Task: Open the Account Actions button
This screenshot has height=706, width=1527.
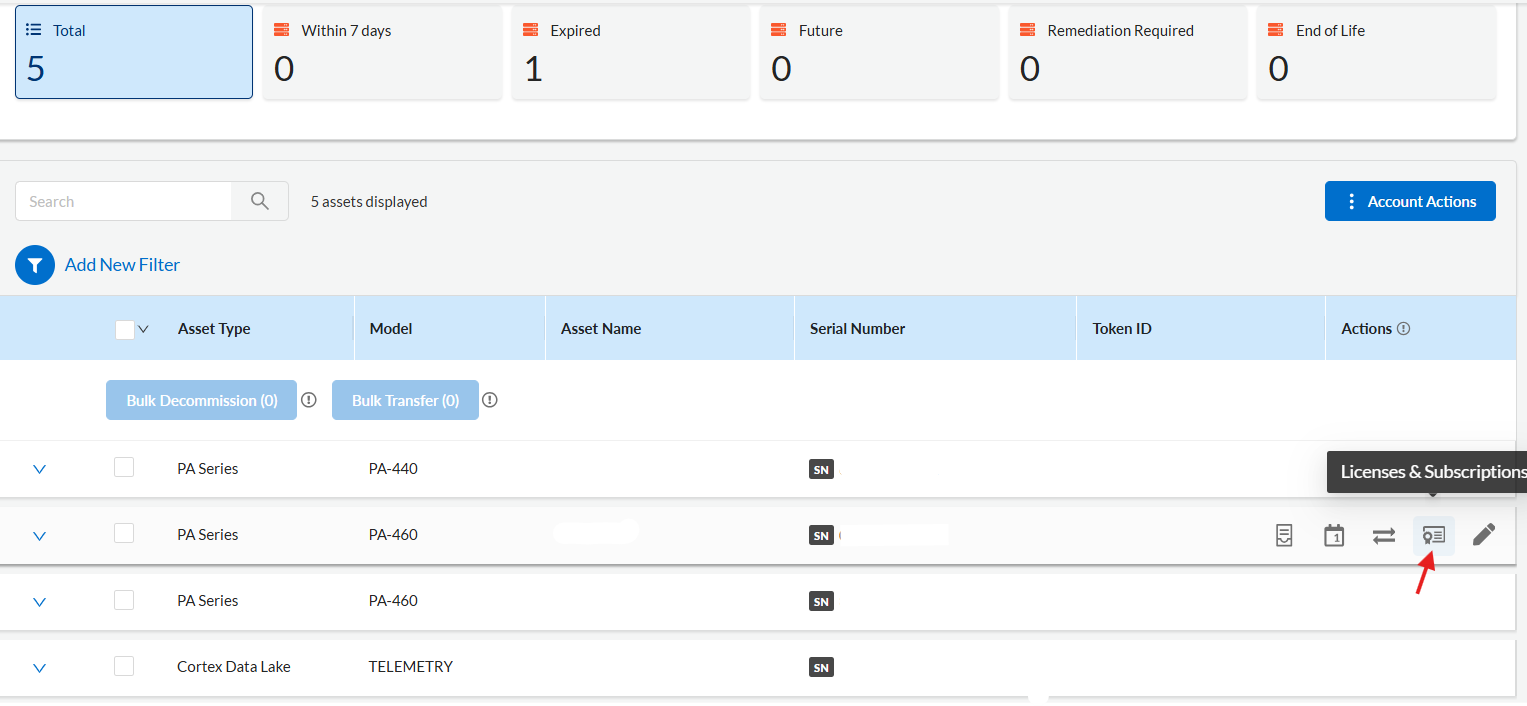Action: 1409,201
